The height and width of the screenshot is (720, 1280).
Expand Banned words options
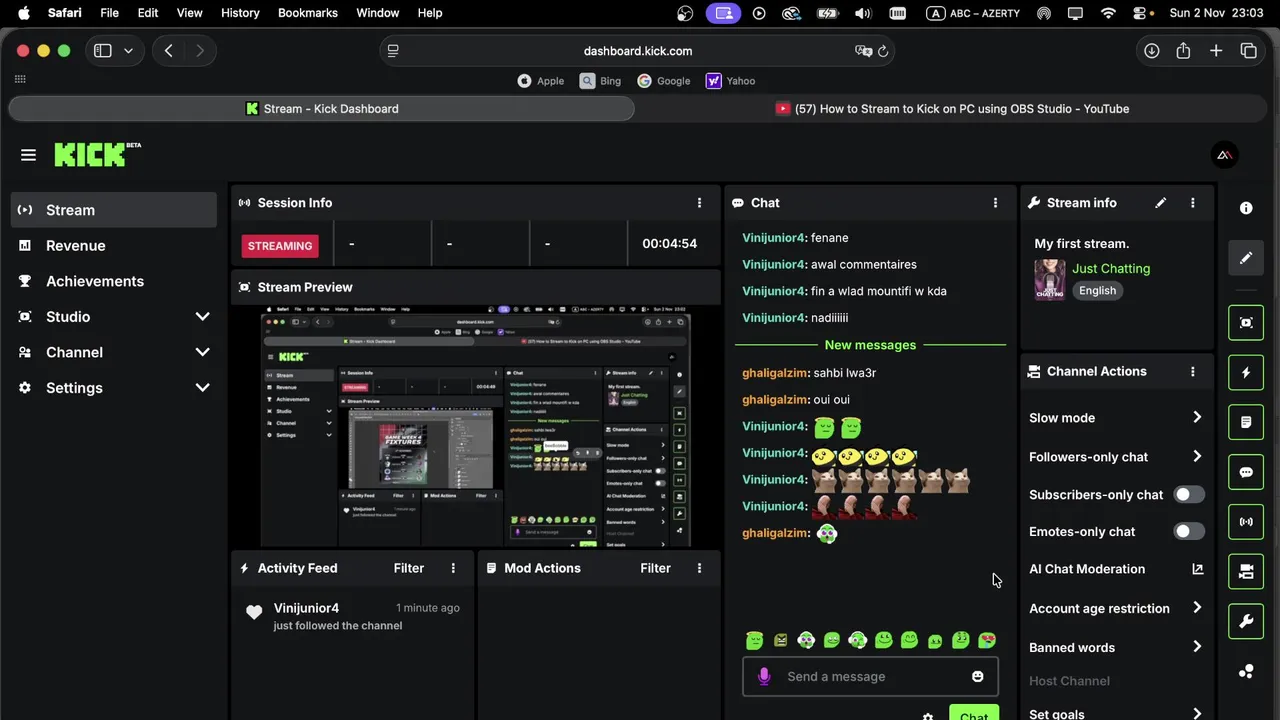1197,647
